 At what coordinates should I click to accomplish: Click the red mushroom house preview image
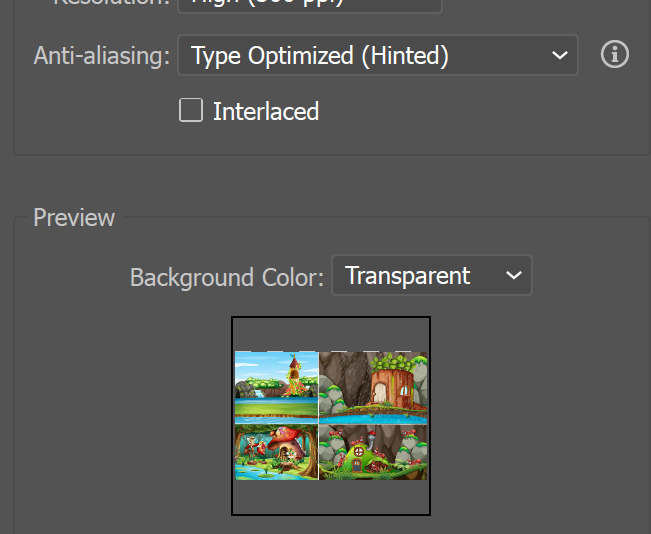276,450
